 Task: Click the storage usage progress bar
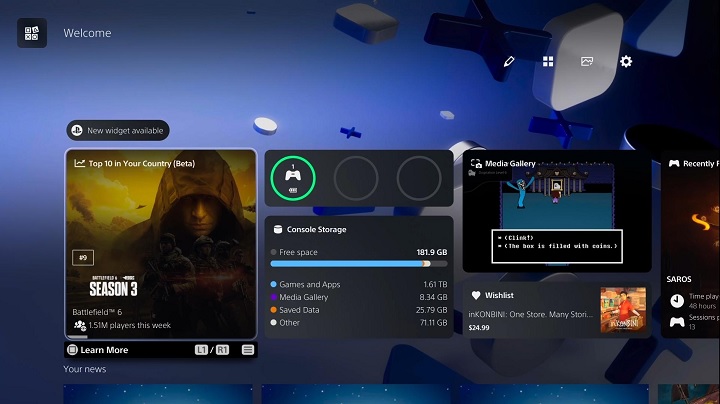359,264
